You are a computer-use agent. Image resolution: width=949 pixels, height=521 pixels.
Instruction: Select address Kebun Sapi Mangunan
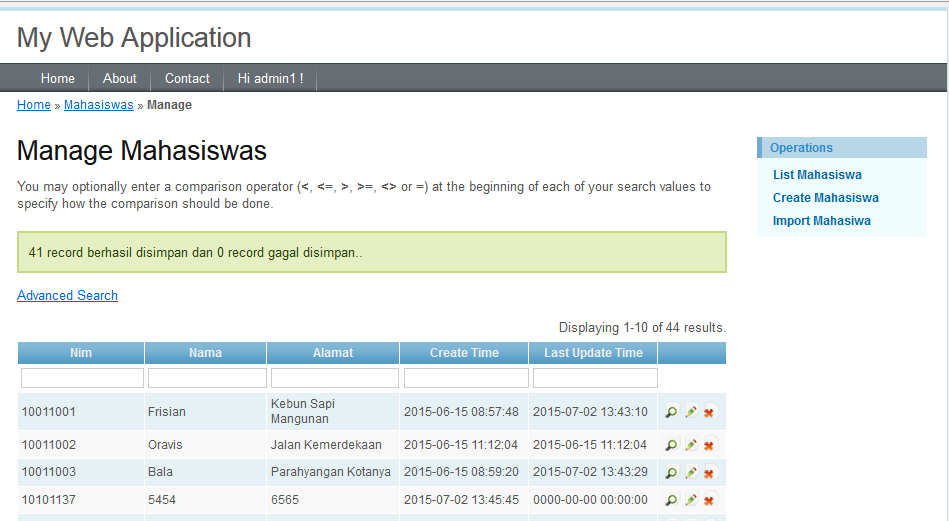(x=303, y=411)
